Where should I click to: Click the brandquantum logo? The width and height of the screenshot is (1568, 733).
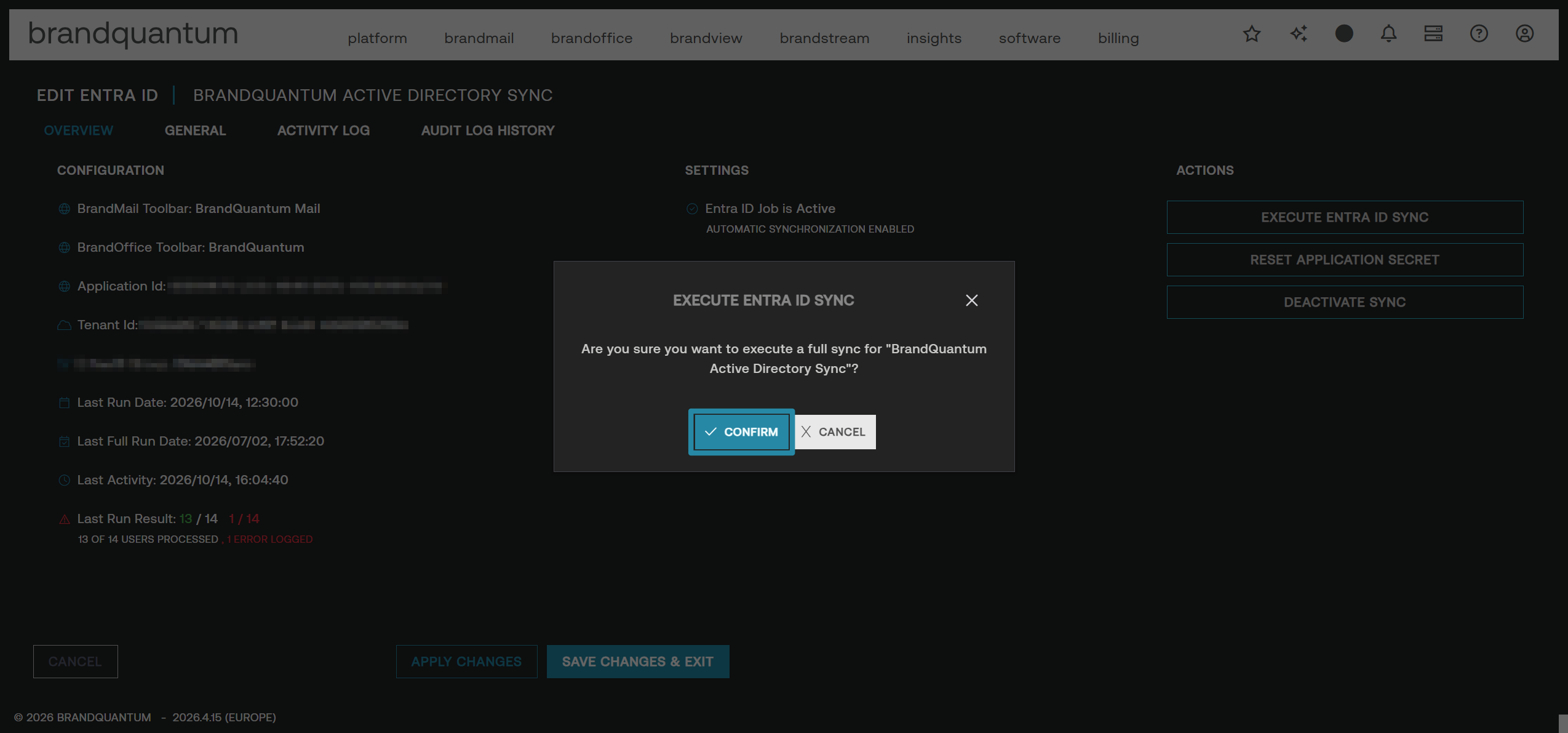(133, 34)
